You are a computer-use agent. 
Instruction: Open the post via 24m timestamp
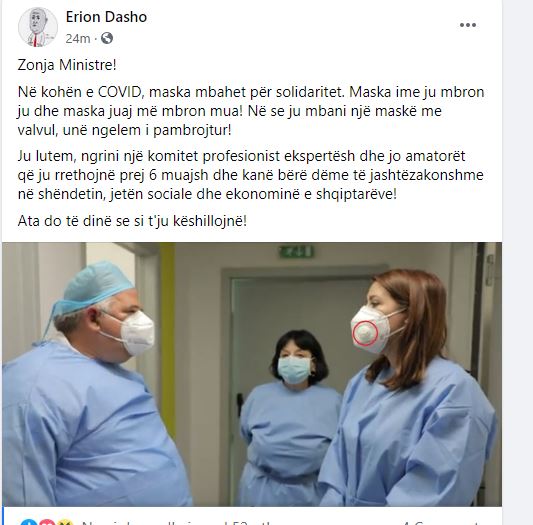coord(78,38)
